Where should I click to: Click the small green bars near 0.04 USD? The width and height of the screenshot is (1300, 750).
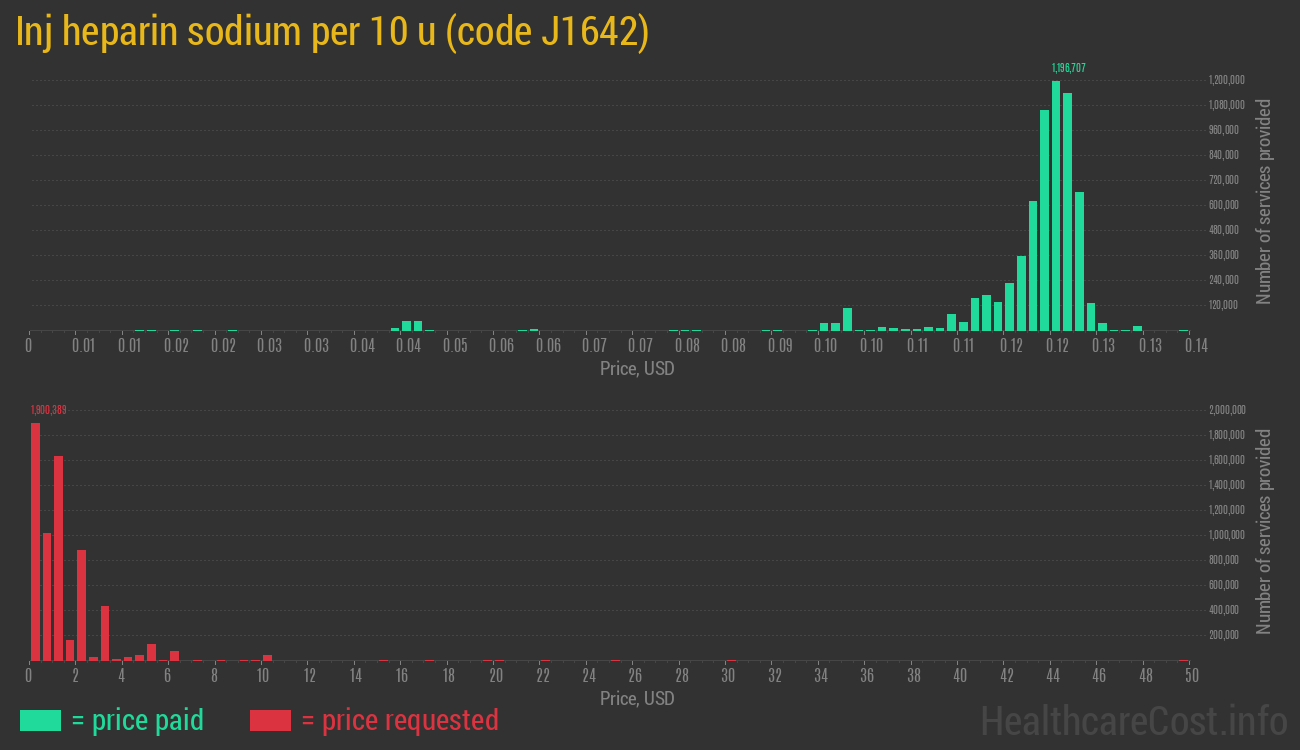click(410, 325)
